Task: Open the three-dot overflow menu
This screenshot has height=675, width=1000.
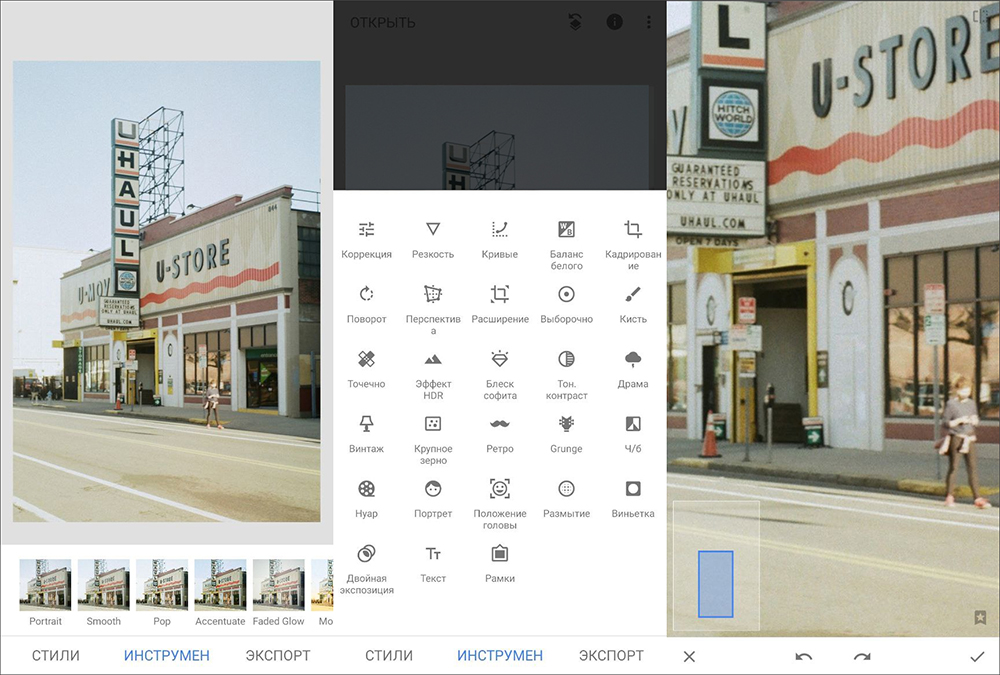Action: [648, 22]
